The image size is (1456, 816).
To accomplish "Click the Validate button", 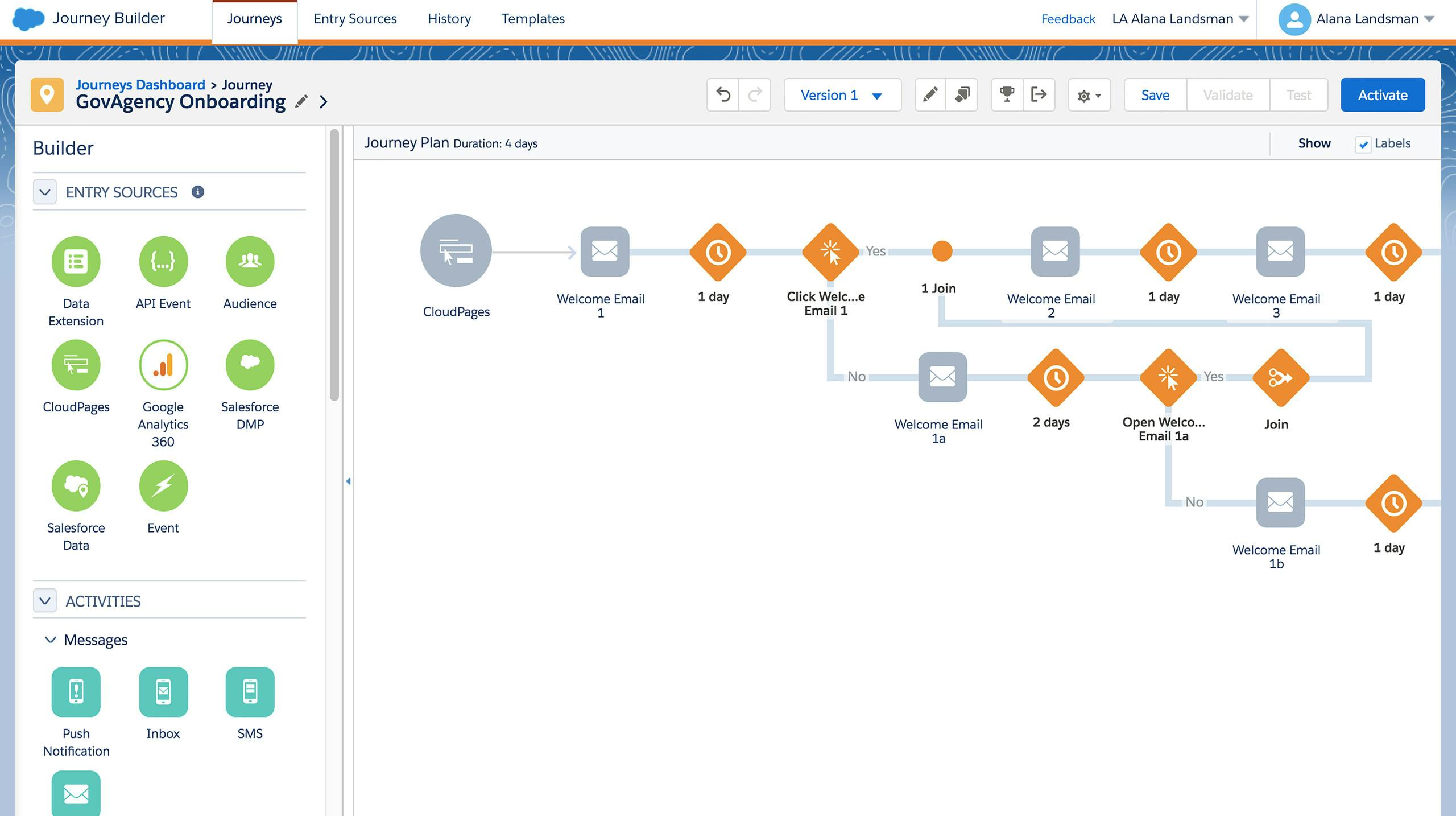I will tap(1228, 94).
